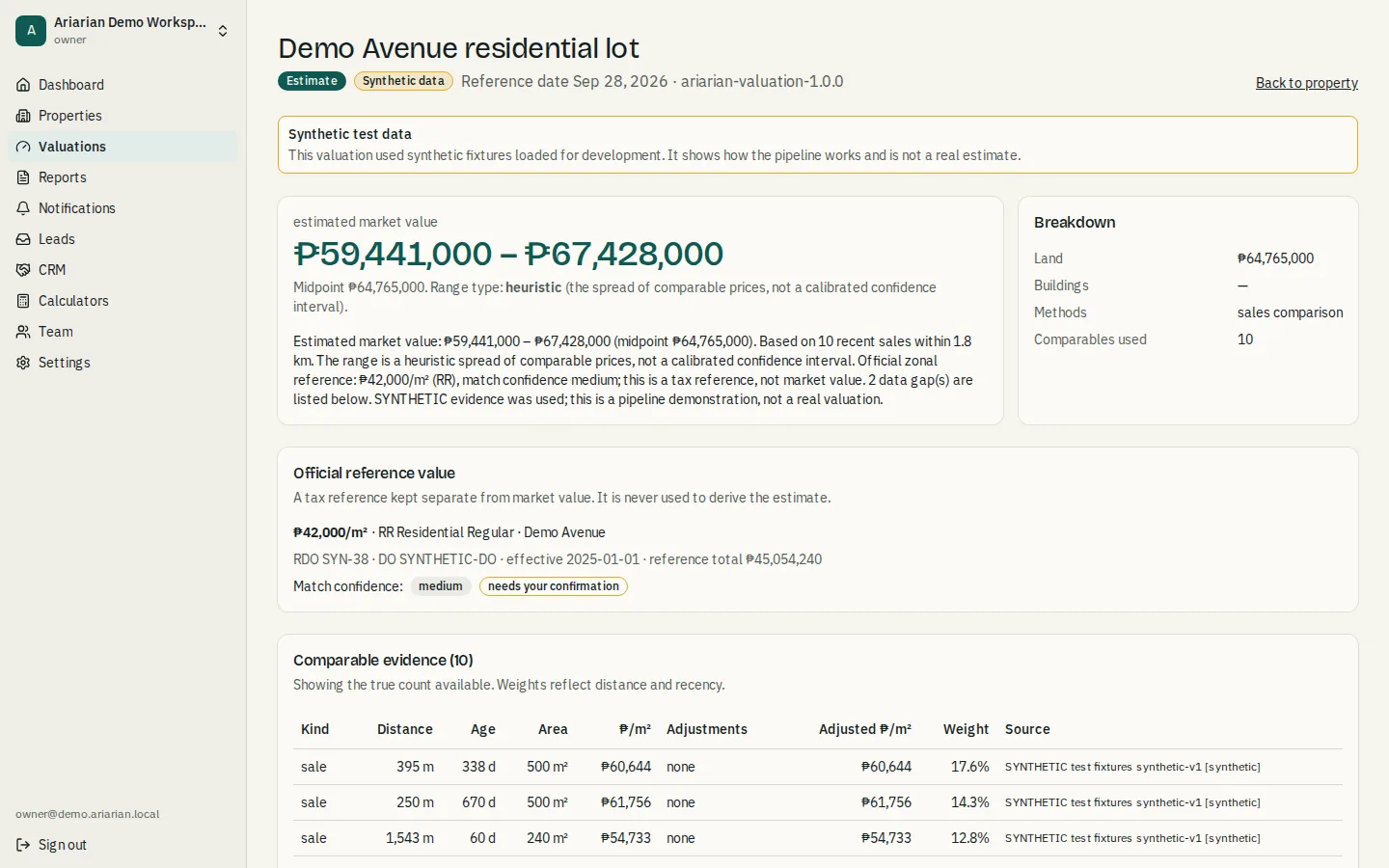Click the Official reference value heading

[x=374, y=473]
